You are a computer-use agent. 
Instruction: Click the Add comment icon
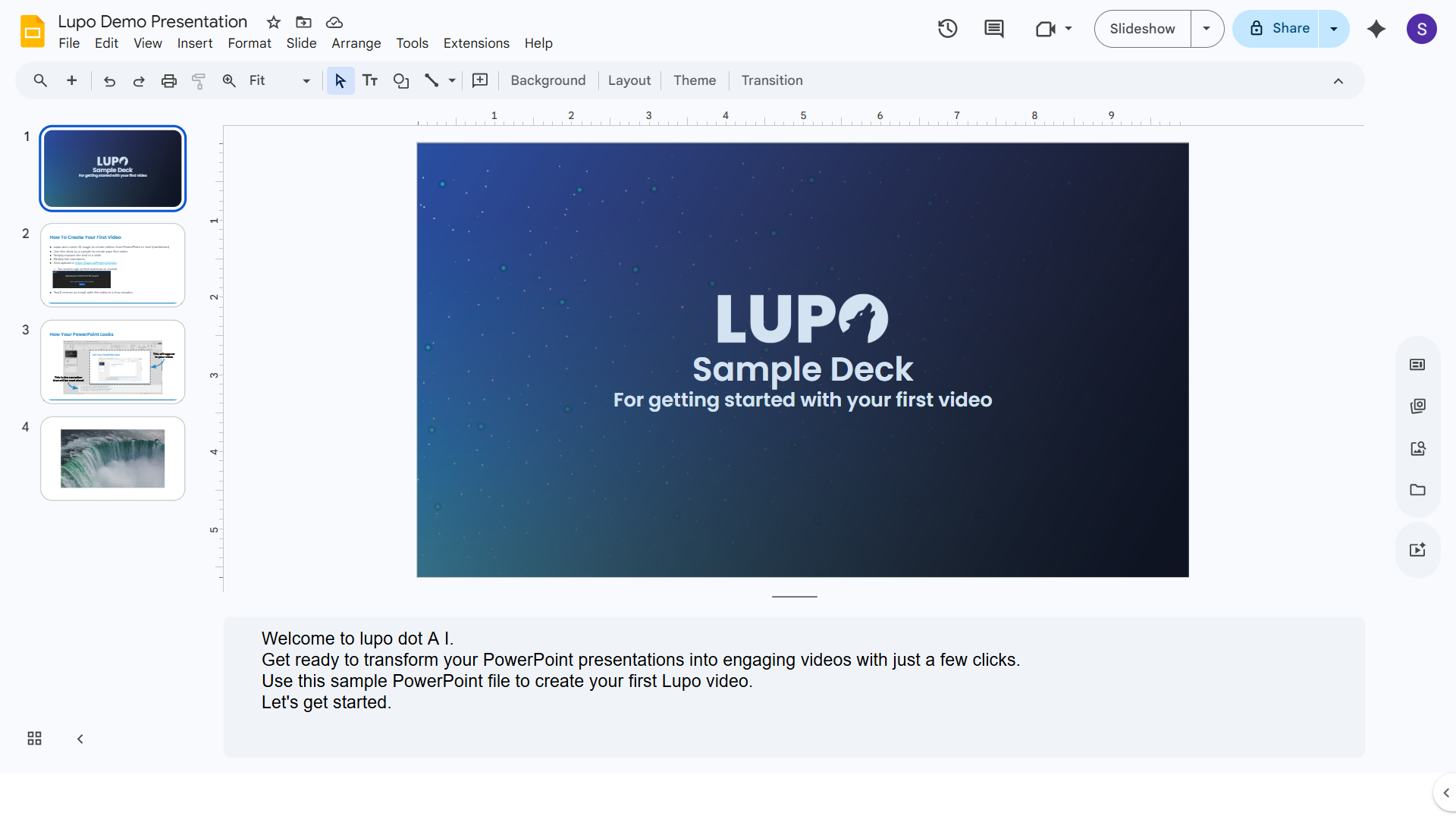[x=480, y=80]
